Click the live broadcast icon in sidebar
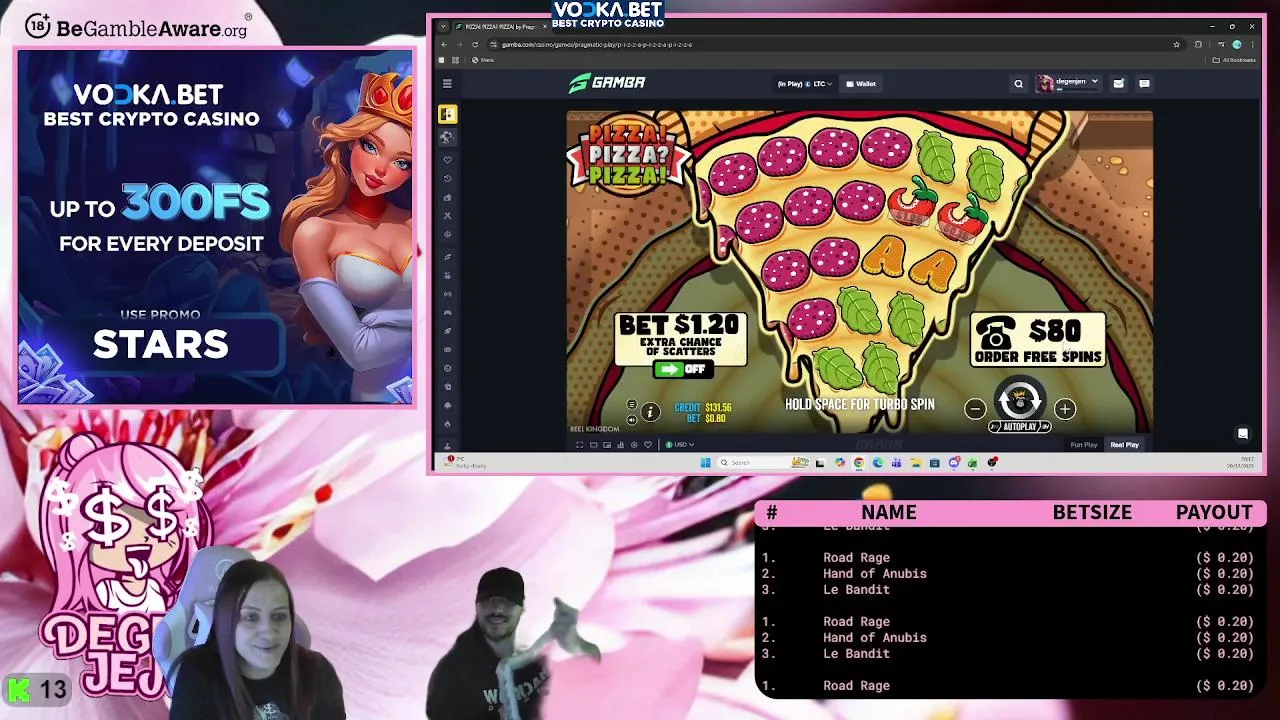Viewport: 1280px width, 720px height. tap(447, 294)
